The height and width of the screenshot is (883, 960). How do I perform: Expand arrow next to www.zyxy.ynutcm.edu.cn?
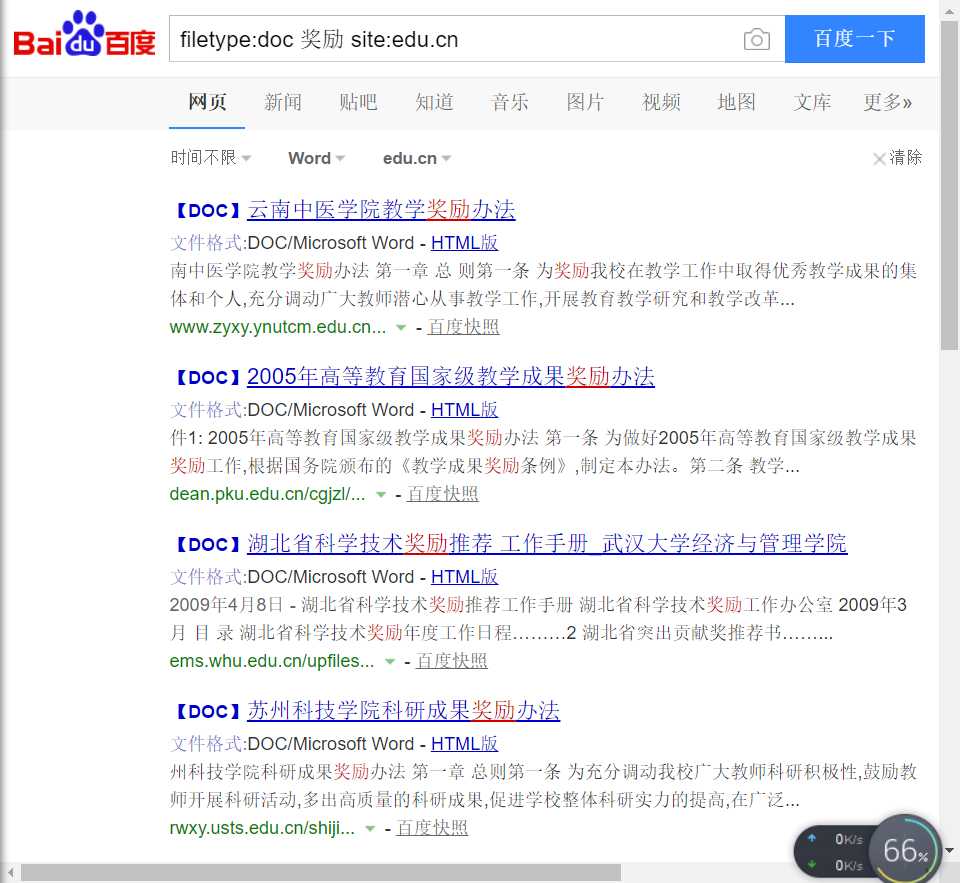coord(401,328)
